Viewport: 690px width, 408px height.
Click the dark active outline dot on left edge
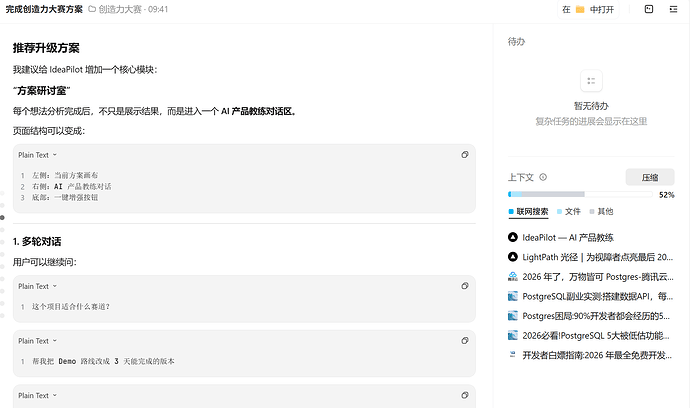2,217
